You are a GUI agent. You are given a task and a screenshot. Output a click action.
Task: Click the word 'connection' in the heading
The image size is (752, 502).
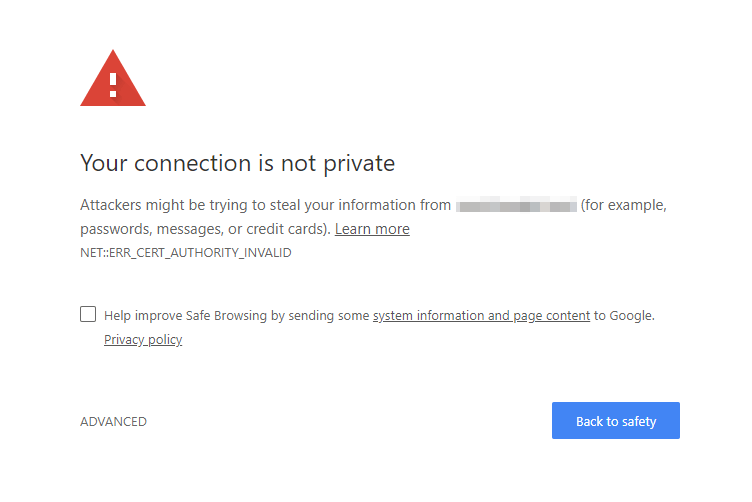tap(192, 163)
